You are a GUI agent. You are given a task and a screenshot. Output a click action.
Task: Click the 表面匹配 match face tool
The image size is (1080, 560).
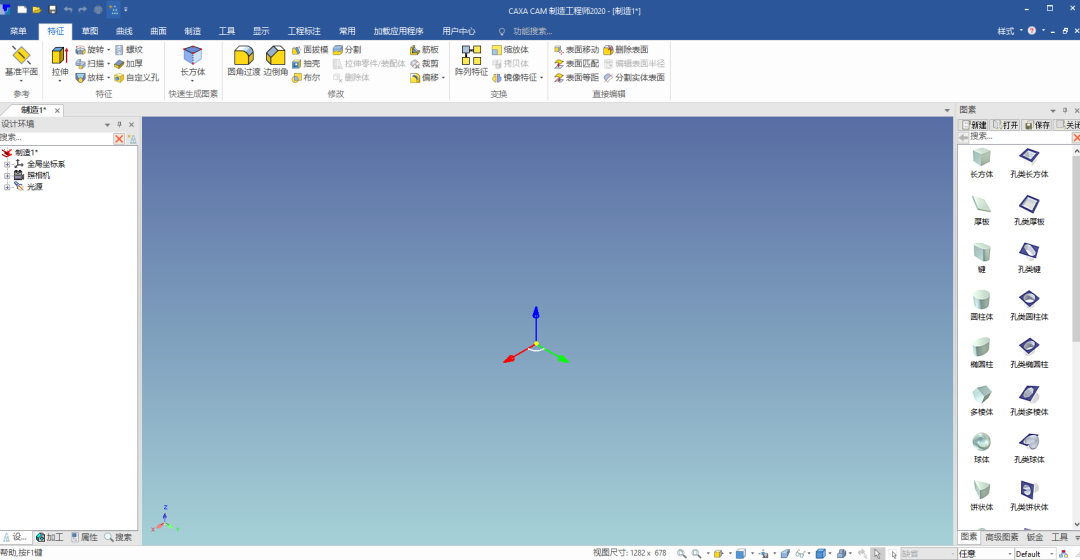[577, 63]
